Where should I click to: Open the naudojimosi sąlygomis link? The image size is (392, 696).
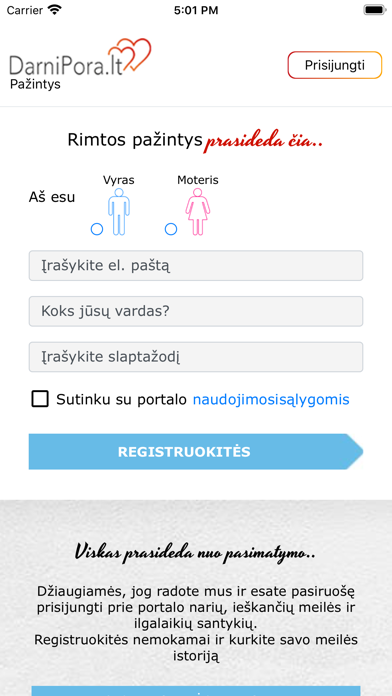271,400
